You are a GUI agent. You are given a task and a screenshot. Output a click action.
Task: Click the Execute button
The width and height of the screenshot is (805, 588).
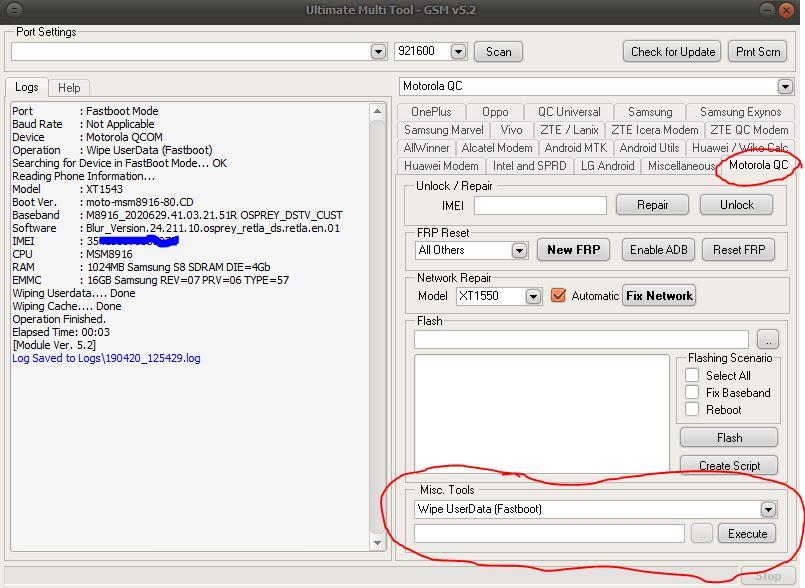point(747,534)
